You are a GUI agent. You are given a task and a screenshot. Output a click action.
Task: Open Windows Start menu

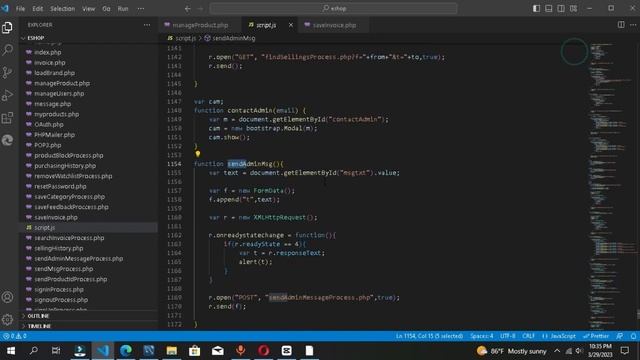(11, 351)
